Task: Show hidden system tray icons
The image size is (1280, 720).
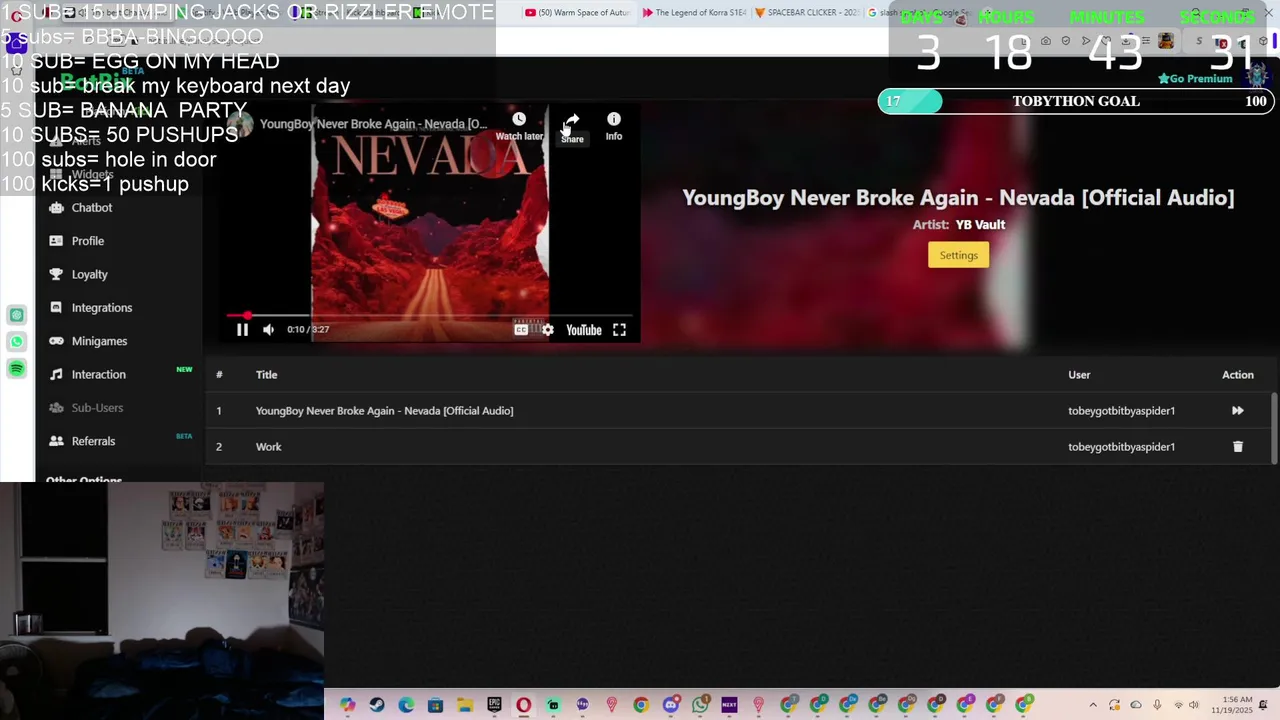Action: pyautogui.click(x=1093, y=705)
